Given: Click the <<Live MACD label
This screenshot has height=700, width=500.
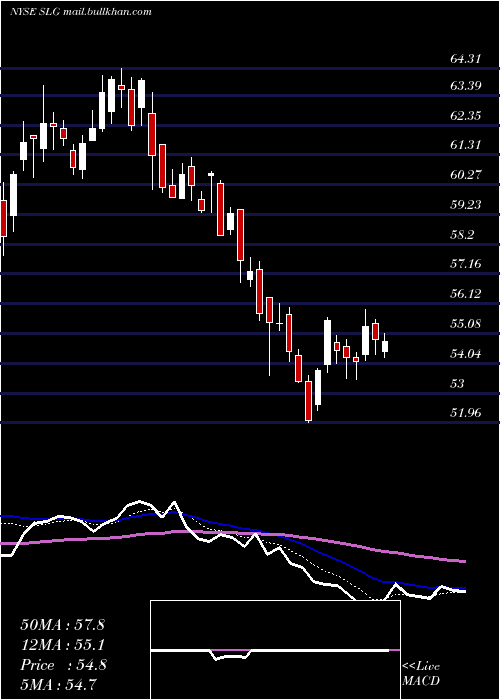Looking at the screenshot, I should 421,674.
